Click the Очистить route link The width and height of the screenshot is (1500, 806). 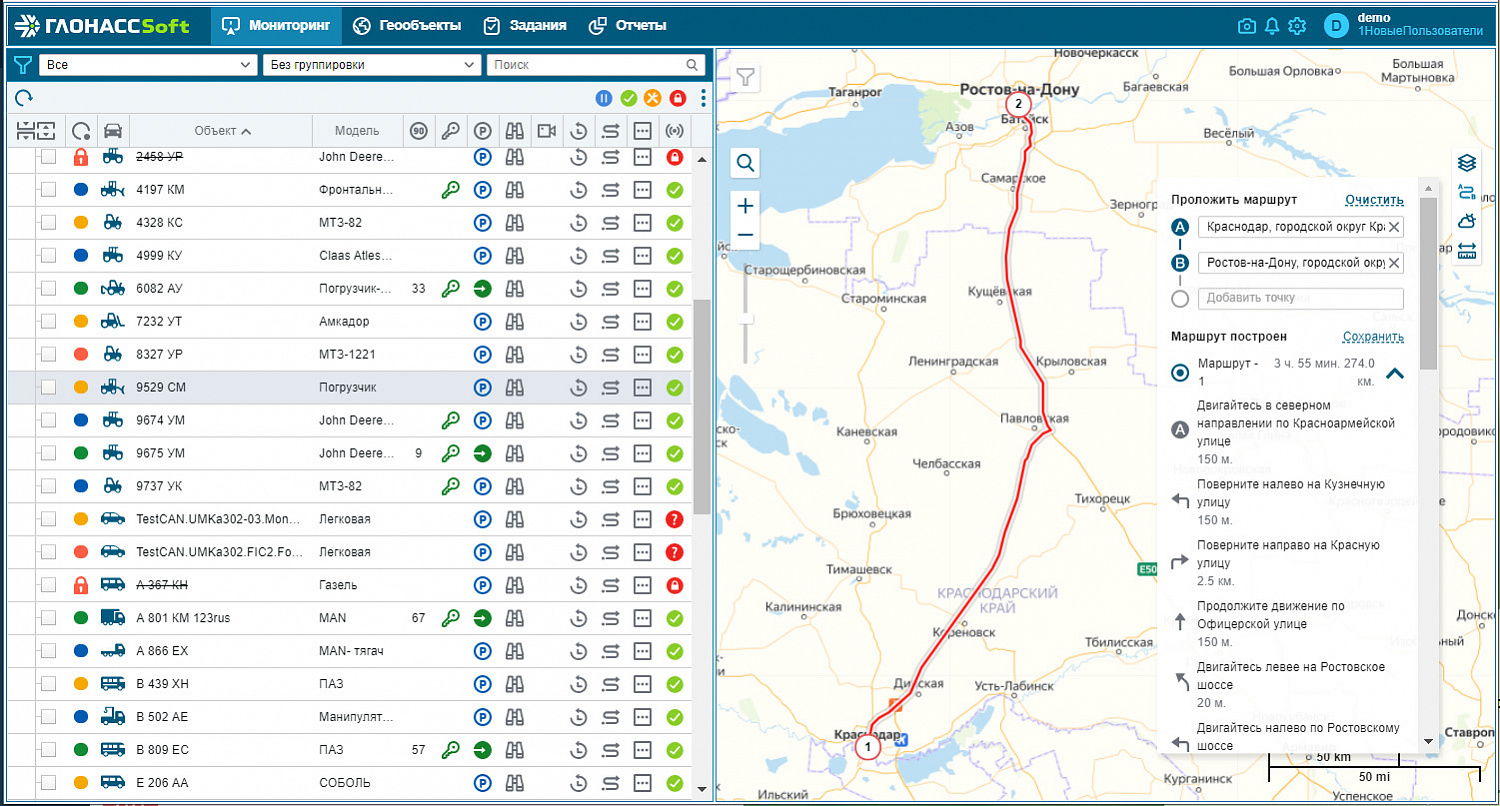(1374, 200)
